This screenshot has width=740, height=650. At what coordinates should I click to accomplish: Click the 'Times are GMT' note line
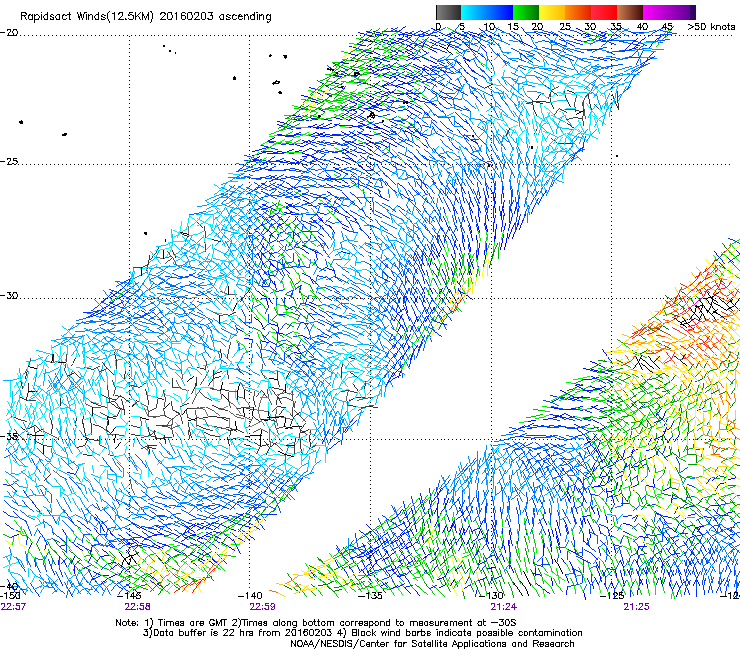pos(316,623)
